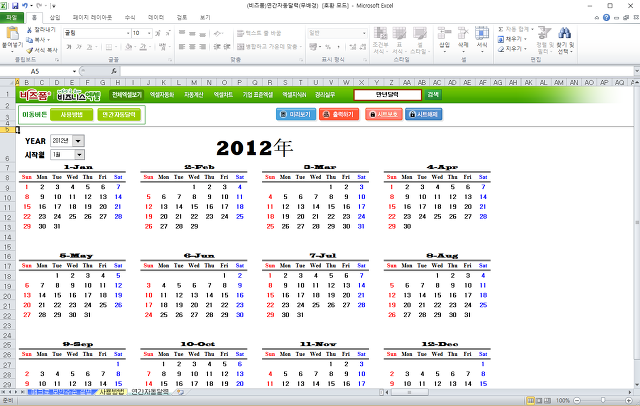
Task: Click the 만년달력 search input field
Action: tap(387, 95)
